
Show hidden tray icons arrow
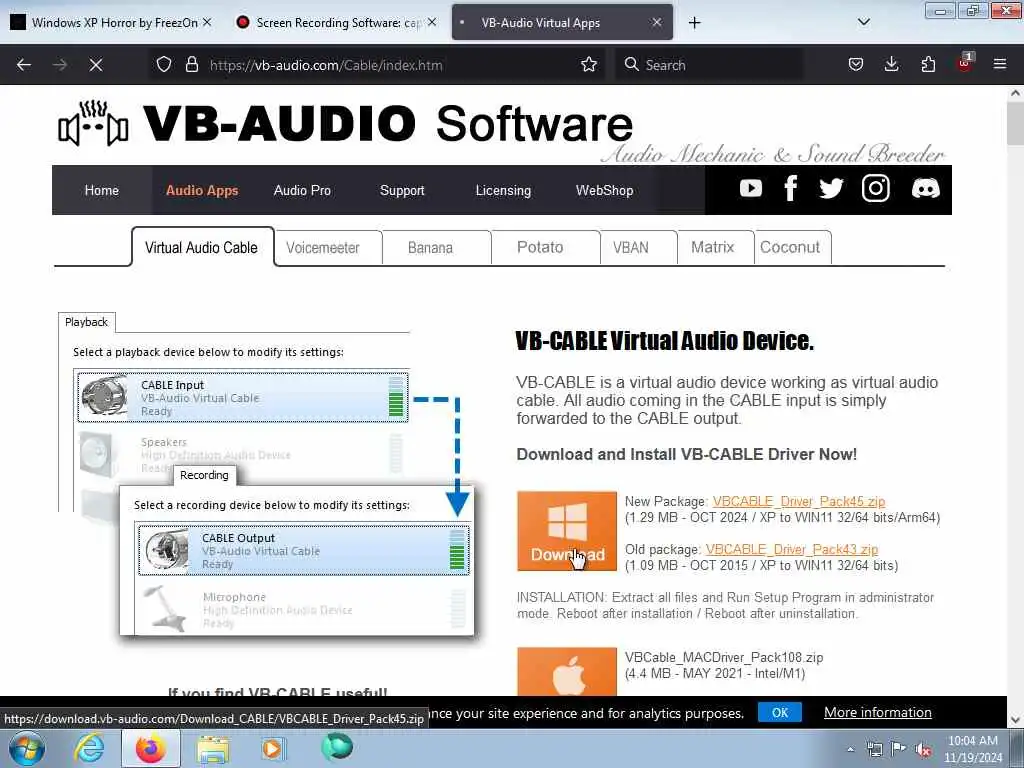point(850,750)
